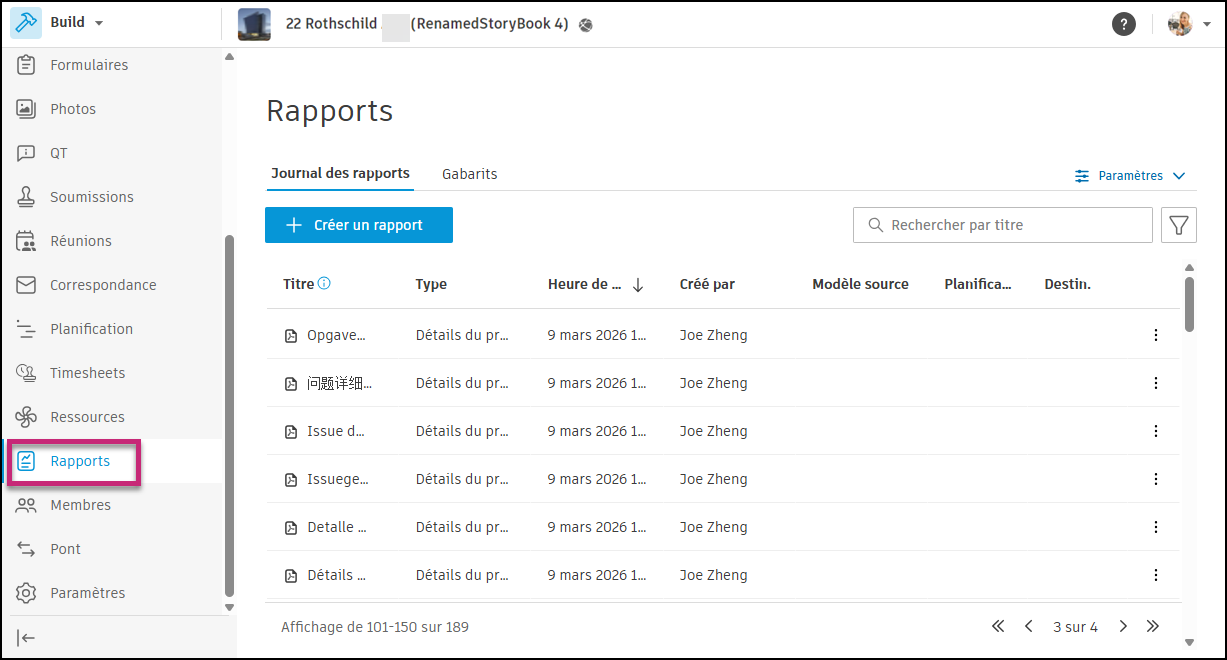Viewport: 1227px width, 660px height.
Task: Go to the next page of reports
Action: coord(1123,626)
